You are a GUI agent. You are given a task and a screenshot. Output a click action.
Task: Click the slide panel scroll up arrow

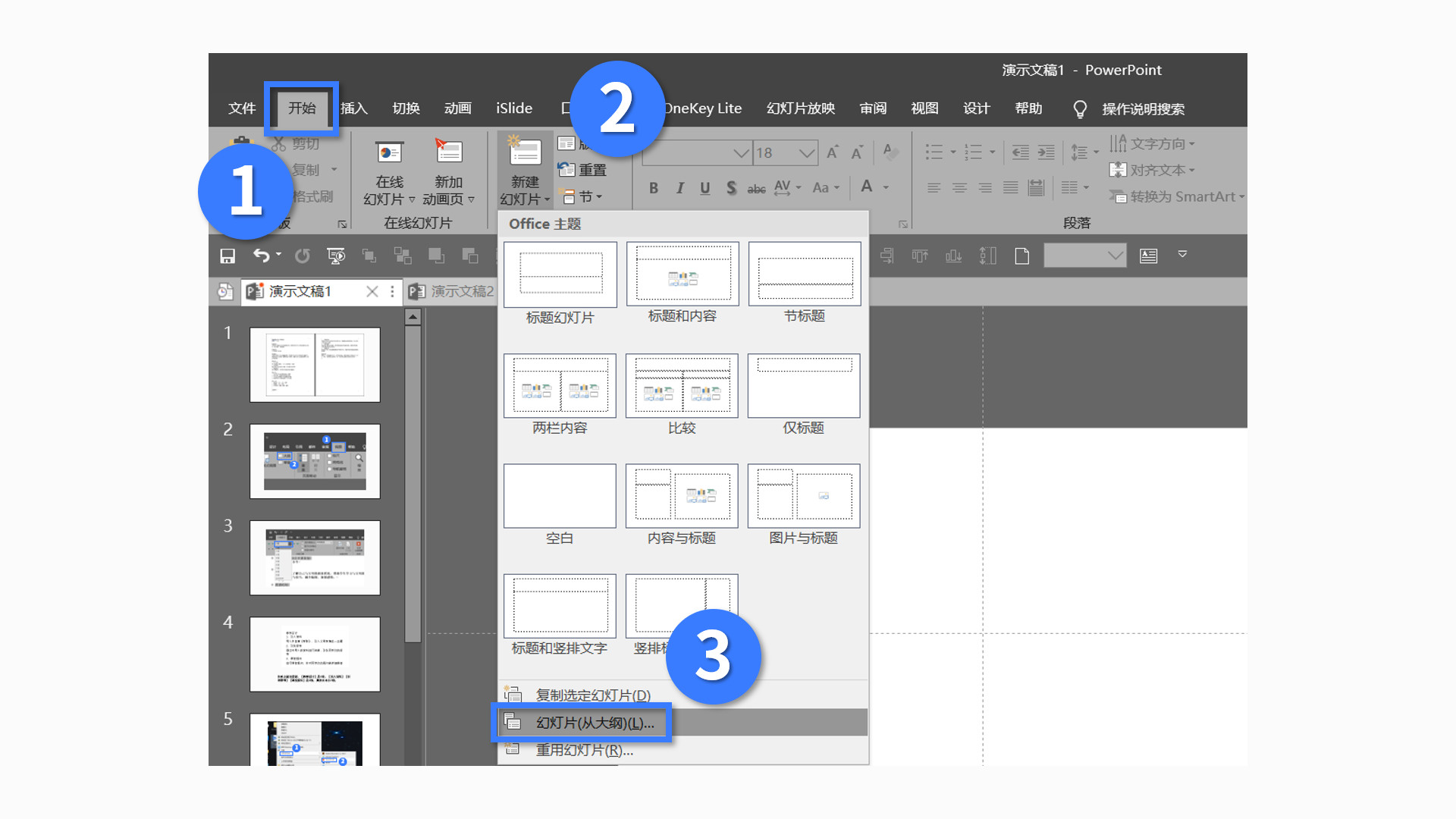pyautogui.click(x=413, y=317)
